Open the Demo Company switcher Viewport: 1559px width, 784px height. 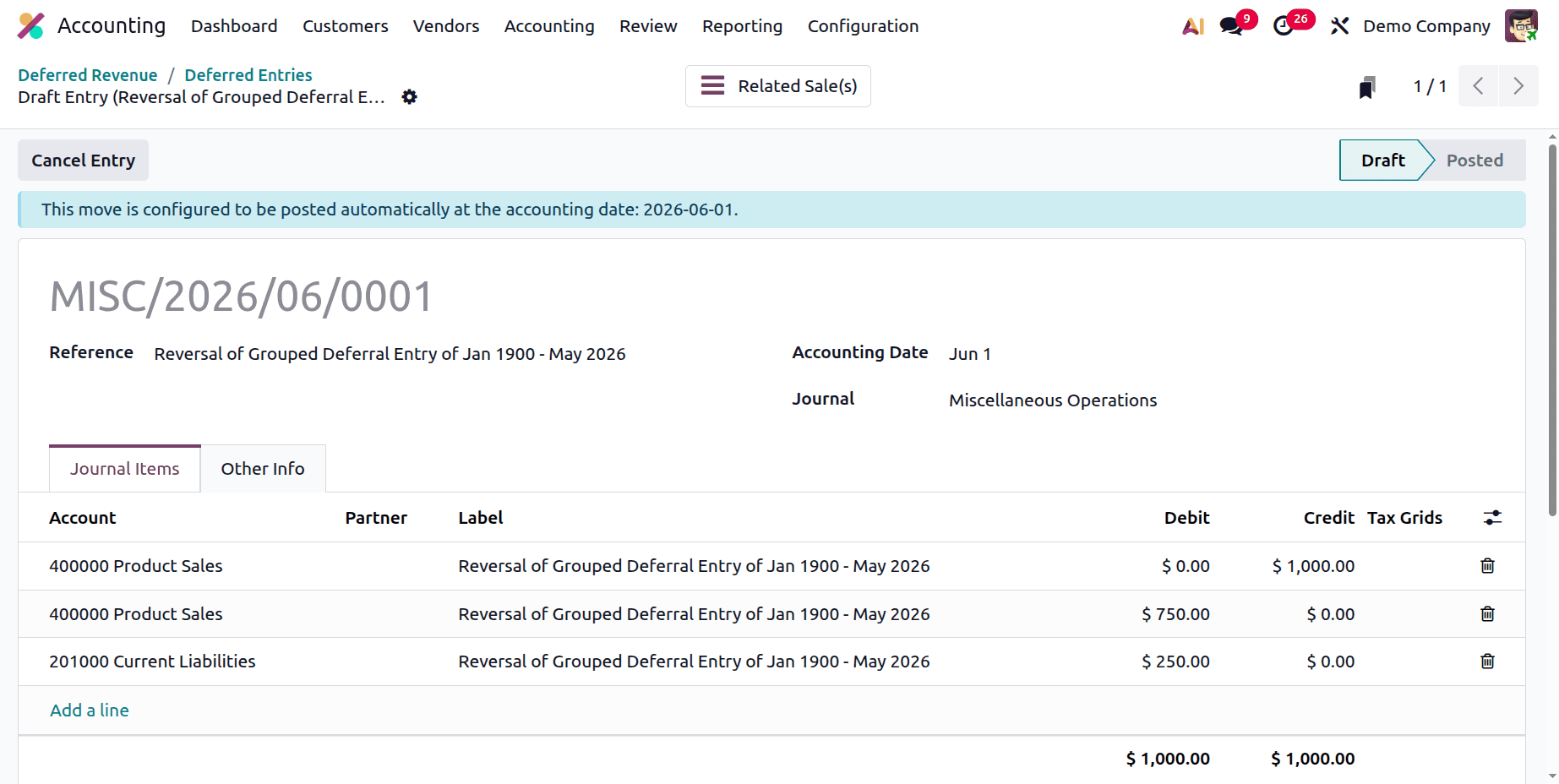(x=1426, y=26)
